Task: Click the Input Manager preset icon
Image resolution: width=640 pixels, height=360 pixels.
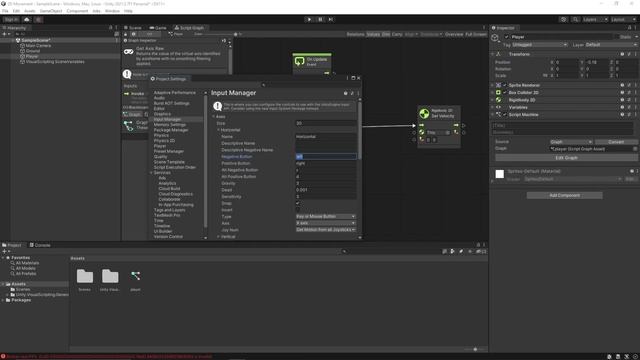Action: point(352,93)
